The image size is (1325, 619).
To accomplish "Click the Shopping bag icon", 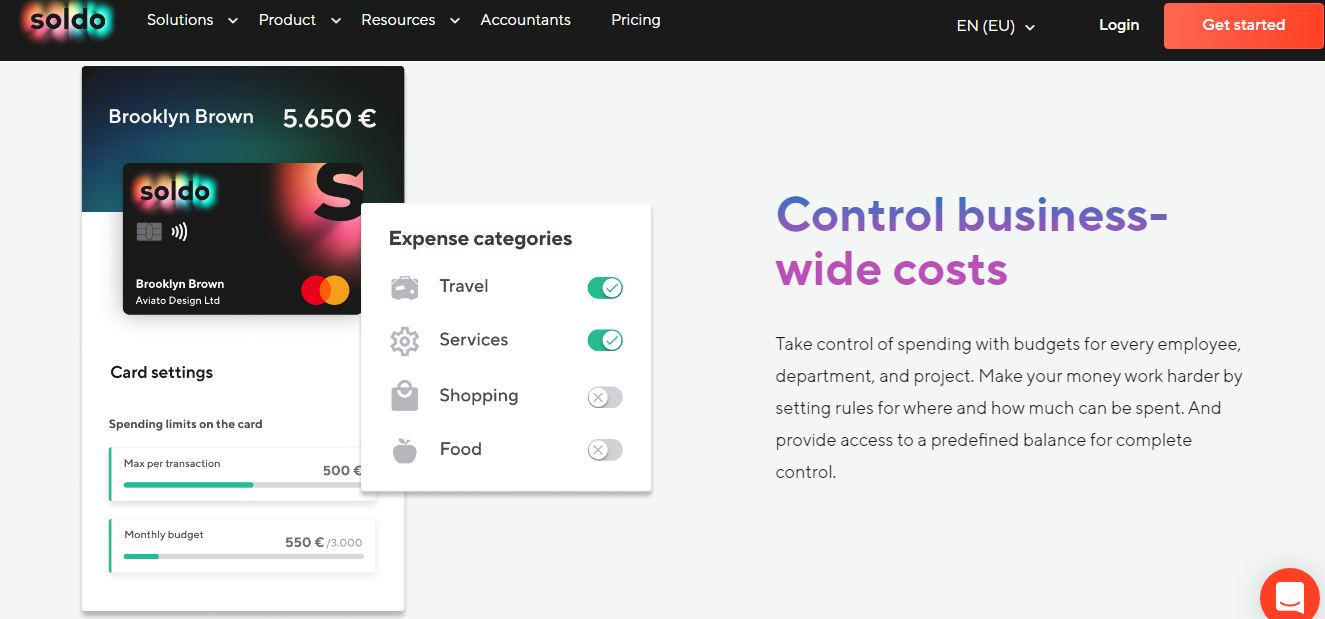I will (x=404, y=397).
